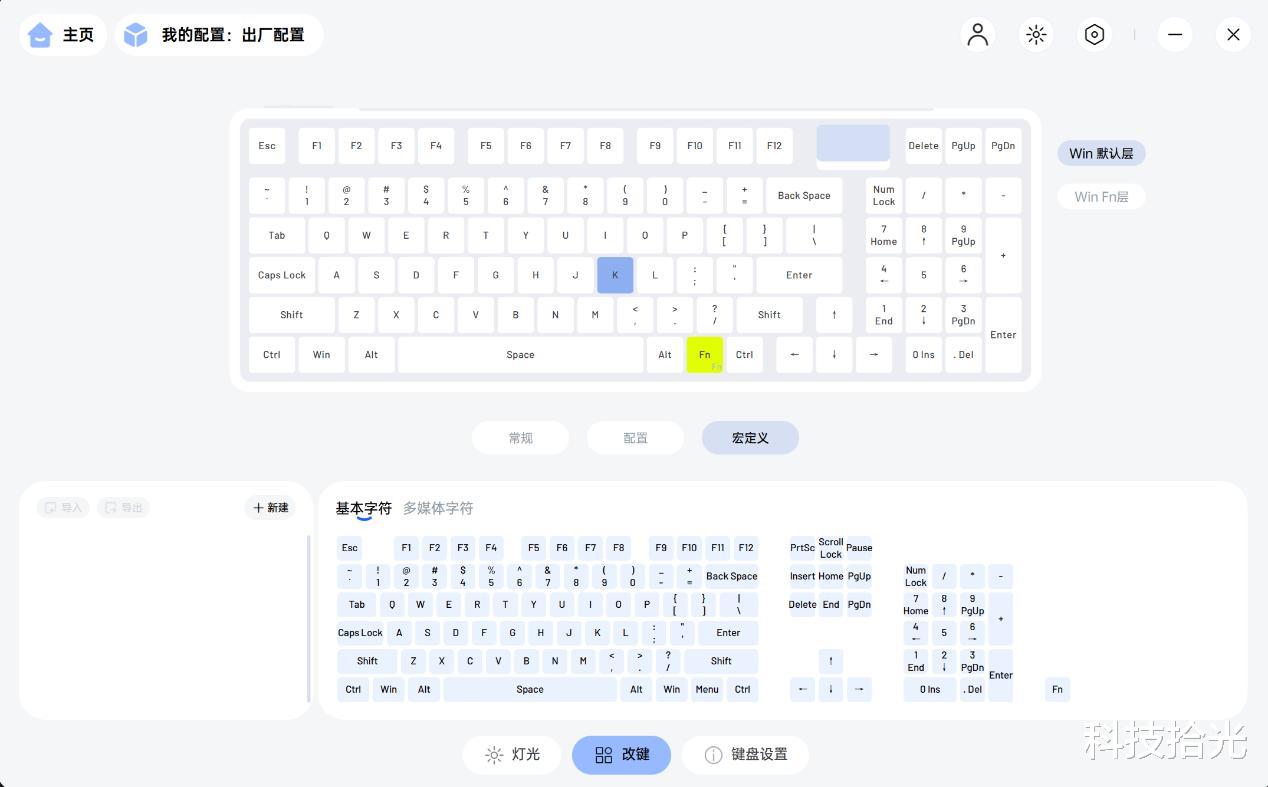Image resolution: width=1268 pixels, height=787 pixels.
Task: Create a new macro with 新建
Action: pyautogui.click(x=270, y=508)
